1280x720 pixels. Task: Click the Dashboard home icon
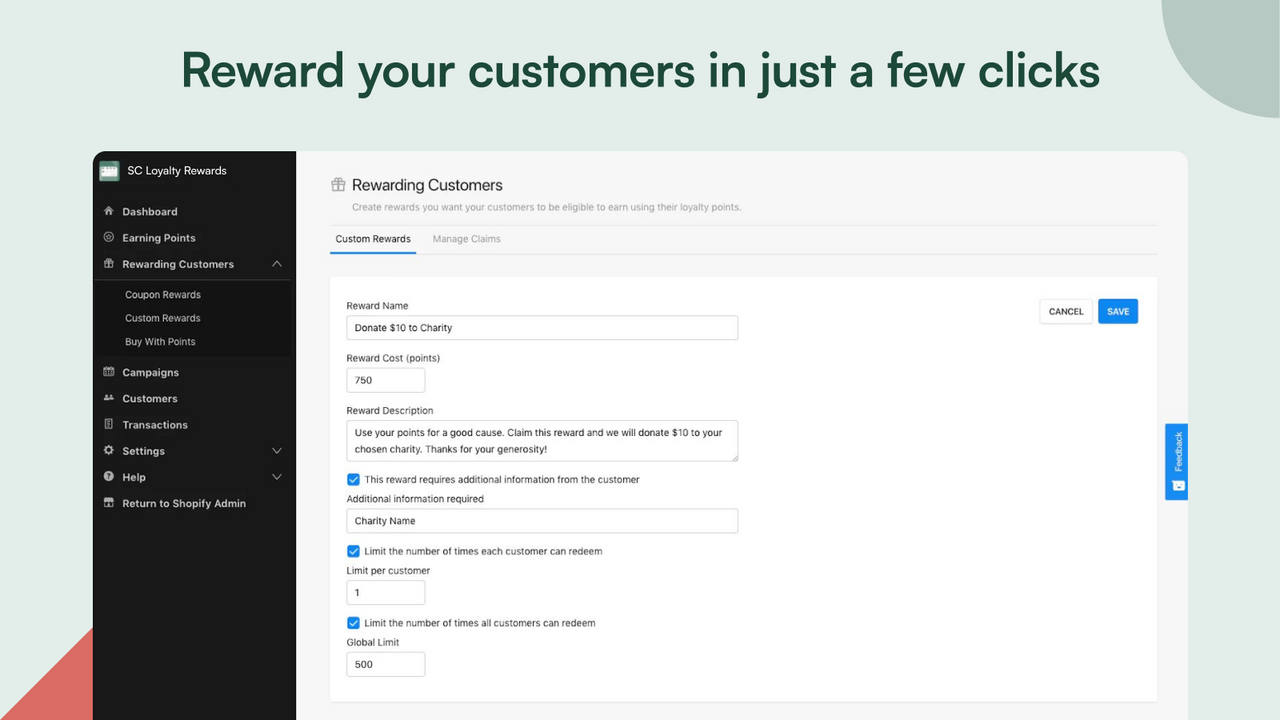(x=109, y=211)
